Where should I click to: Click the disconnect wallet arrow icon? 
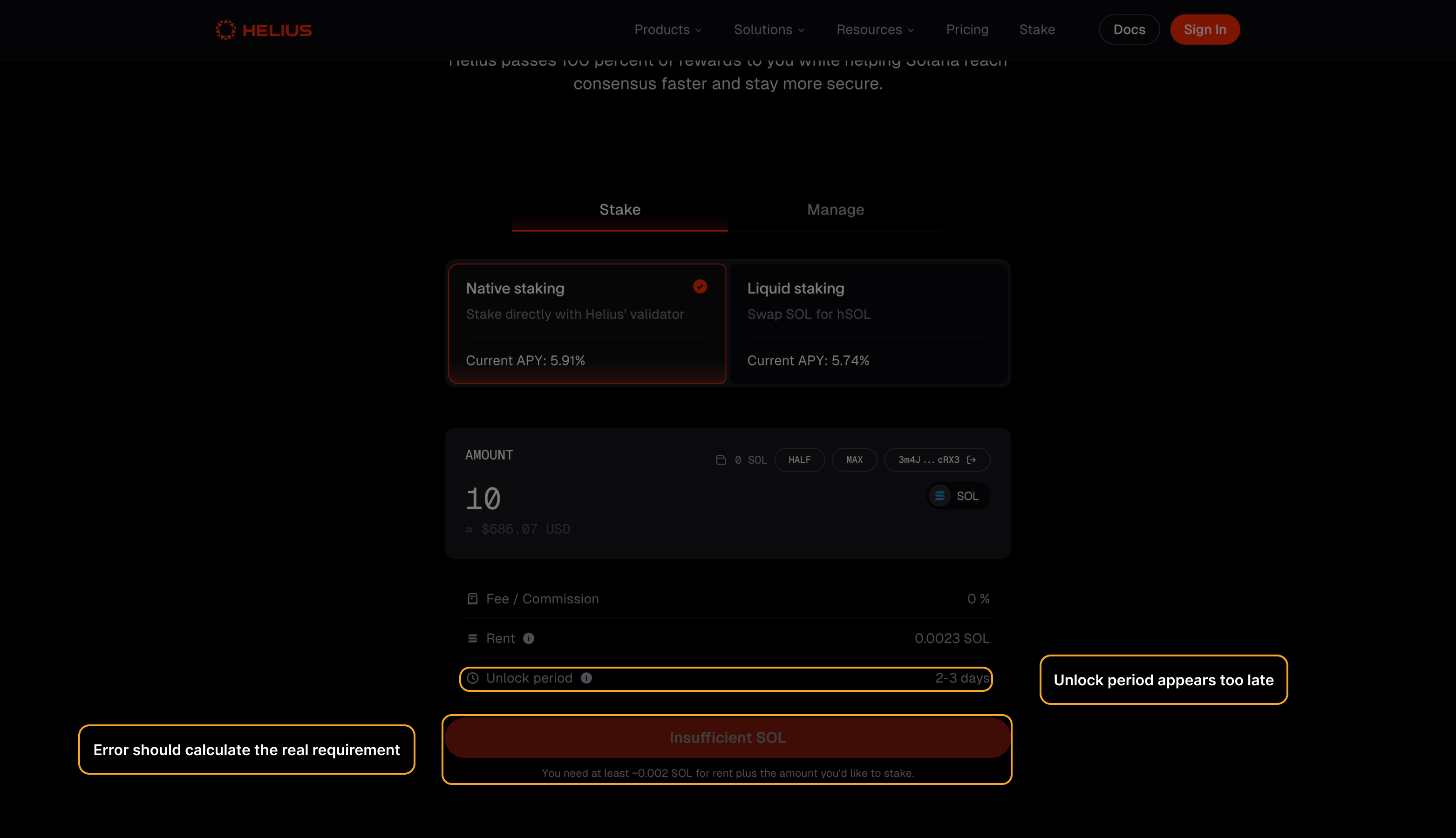[972, 460]
